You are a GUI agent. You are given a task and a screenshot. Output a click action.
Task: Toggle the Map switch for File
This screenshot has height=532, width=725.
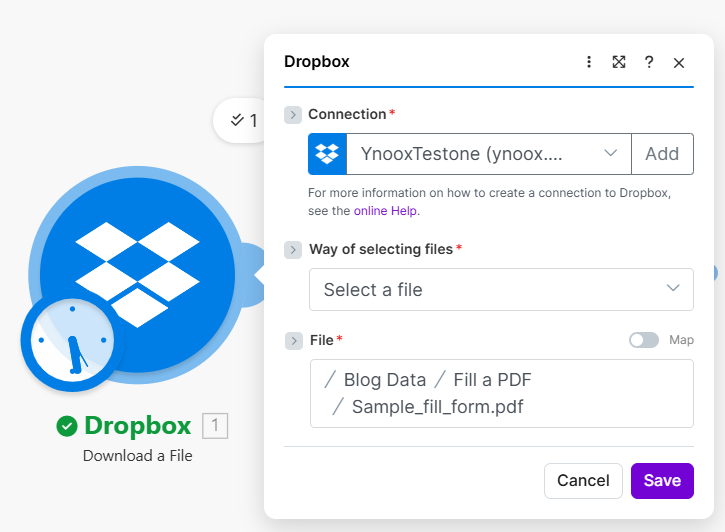tap(643, 340)
